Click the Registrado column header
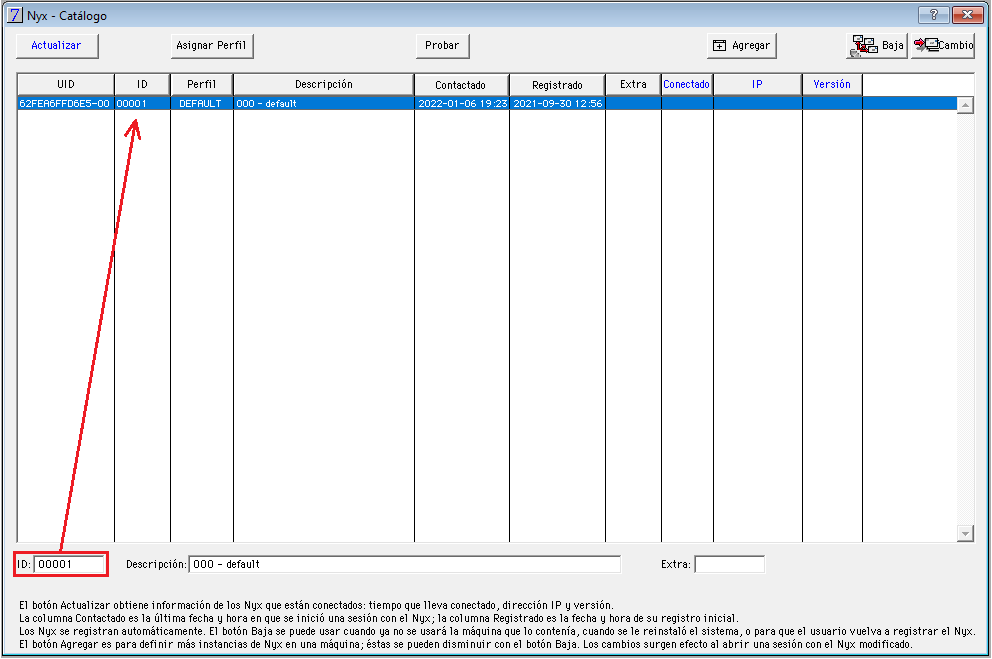This screenshot has height=659, width=992. tap(557, 84)
